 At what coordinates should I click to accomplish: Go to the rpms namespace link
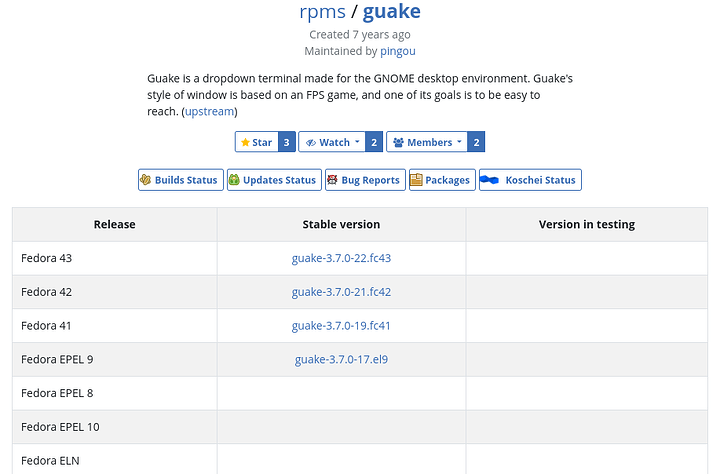322,12
